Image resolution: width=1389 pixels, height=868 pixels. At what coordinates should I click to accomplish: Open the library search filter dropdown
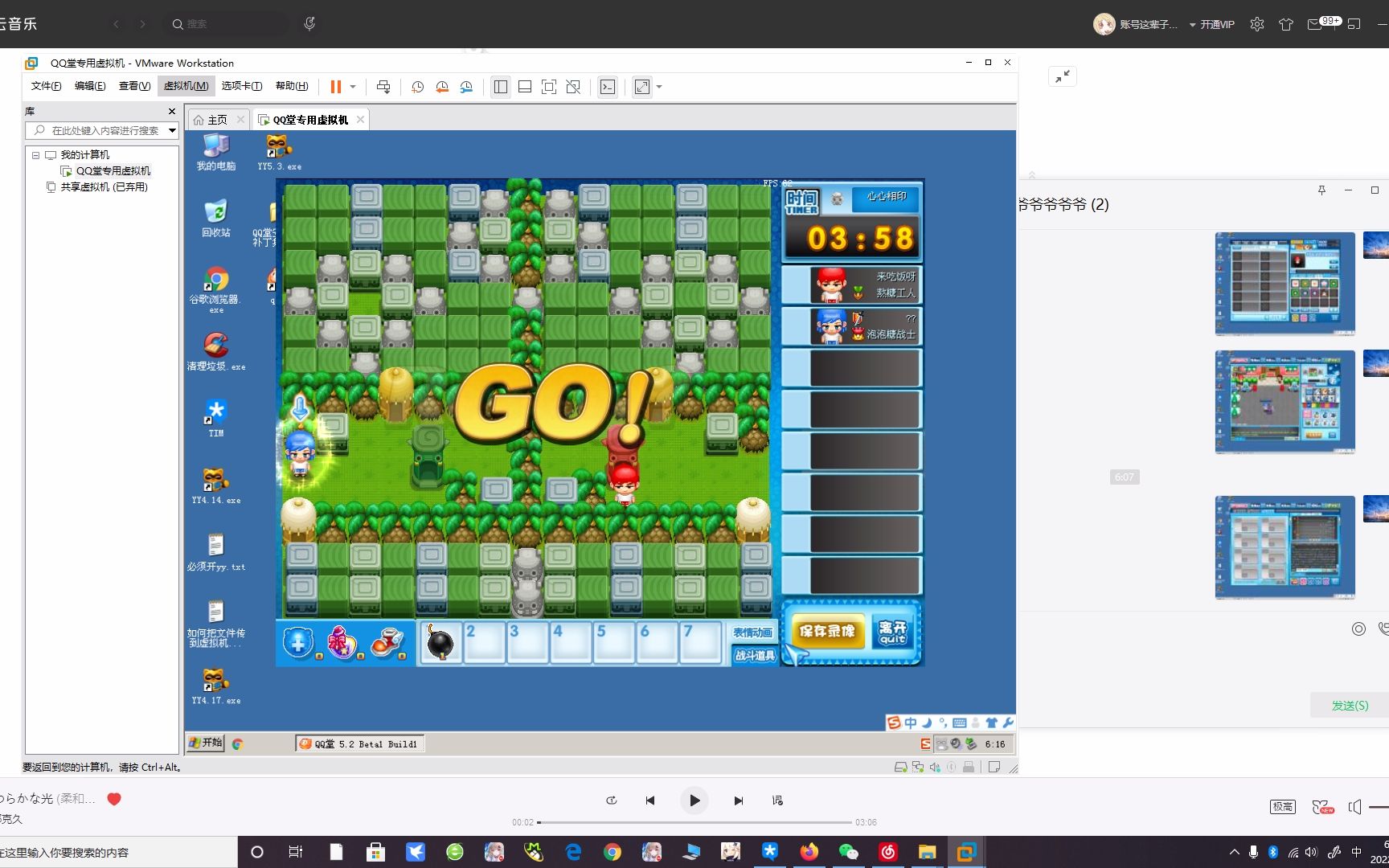[x=172, y=130]
